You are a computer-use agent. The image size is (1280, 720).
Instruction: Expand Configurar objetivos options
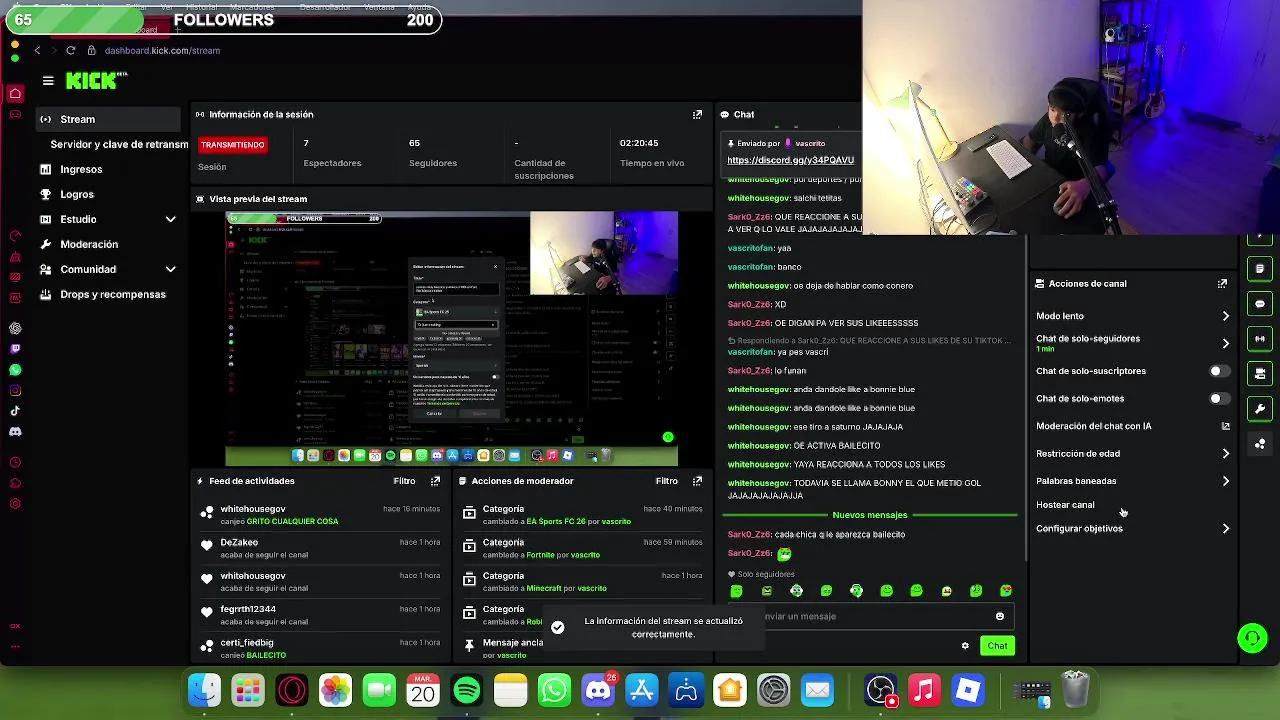1226,529
